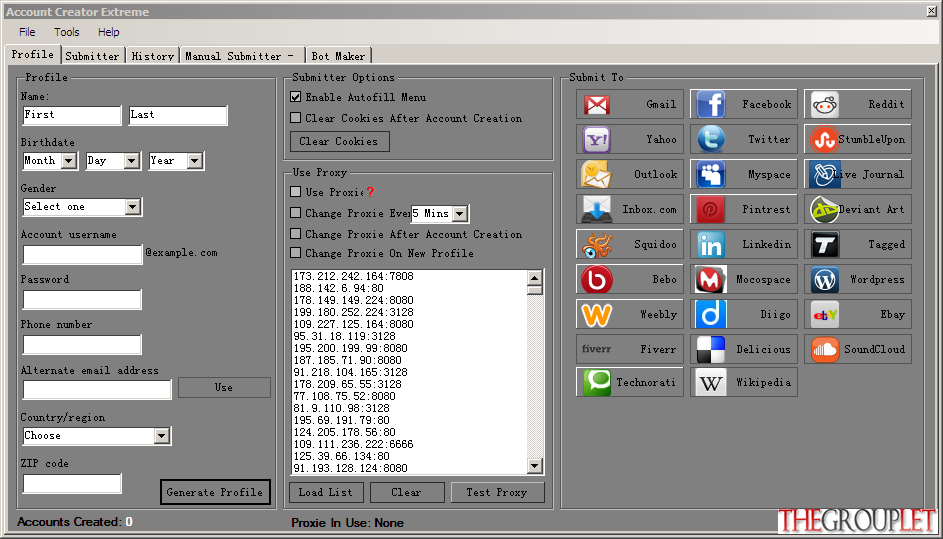Open the Manual Submitter tab

click(x=241, y=56)
